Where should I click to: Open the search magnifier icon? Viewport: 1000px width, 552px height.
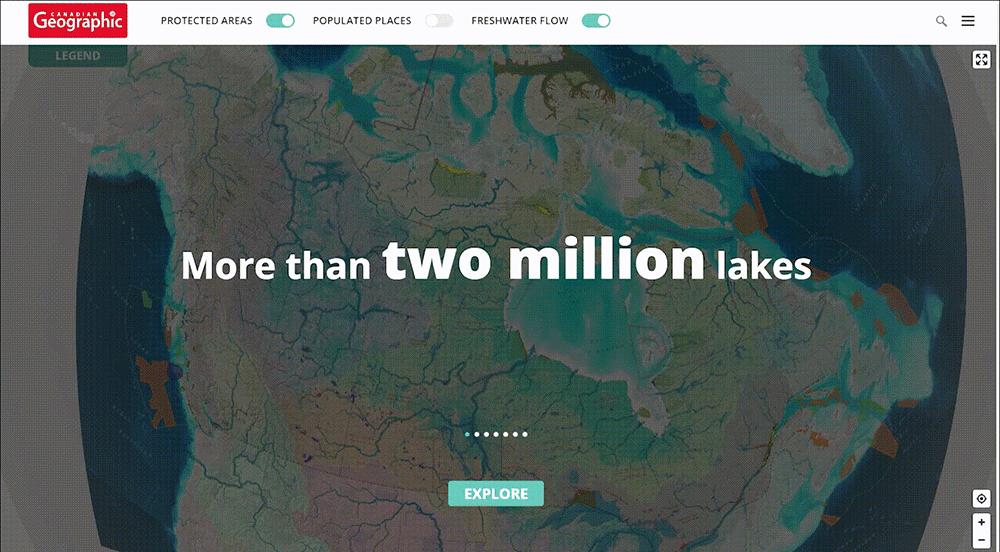(941, 21)
